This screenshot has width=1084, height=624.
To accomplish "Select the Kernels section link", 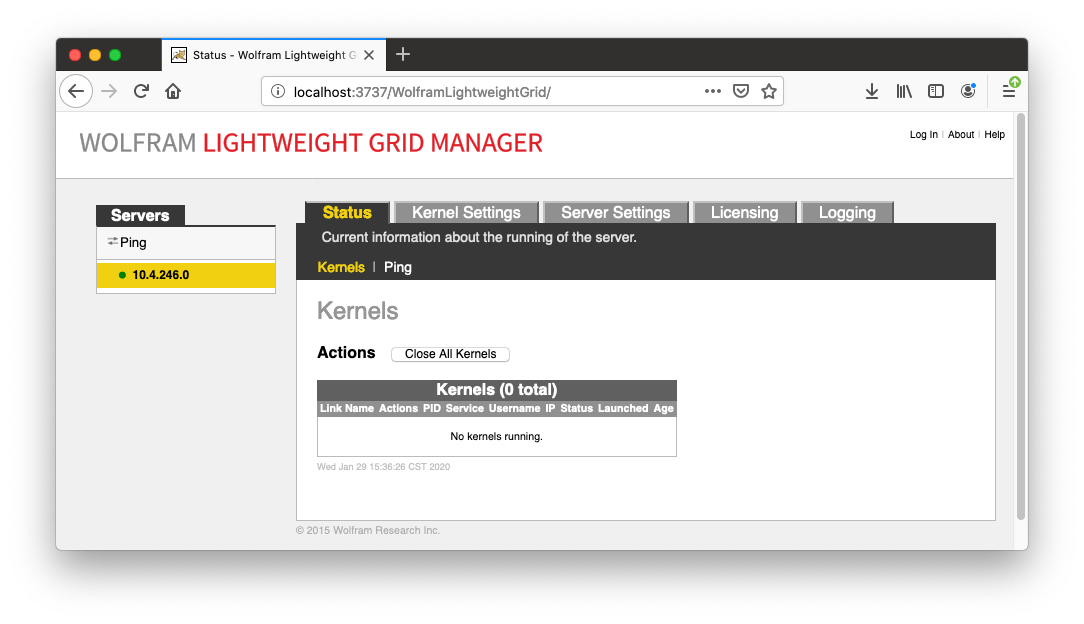I will click(341, 267).
